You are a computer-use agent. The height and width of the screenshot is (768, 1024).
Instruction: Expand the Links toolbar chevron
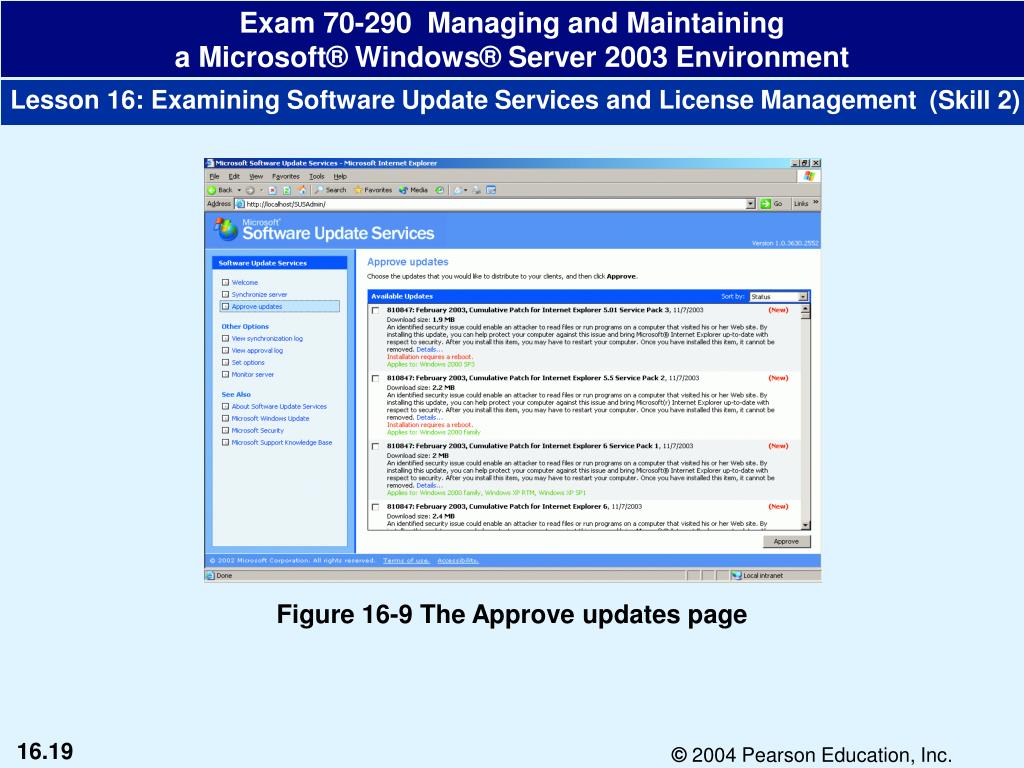pos(816,202)
